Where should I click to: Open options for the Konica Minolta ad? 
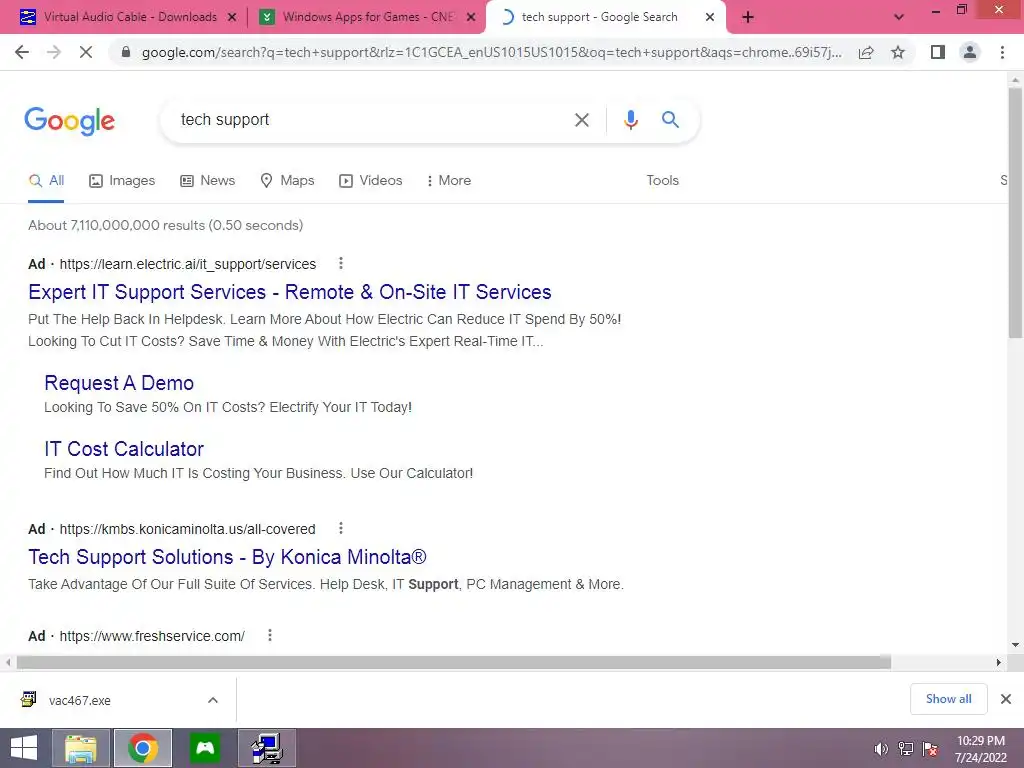pyautogui.click(x=340, y=528)
